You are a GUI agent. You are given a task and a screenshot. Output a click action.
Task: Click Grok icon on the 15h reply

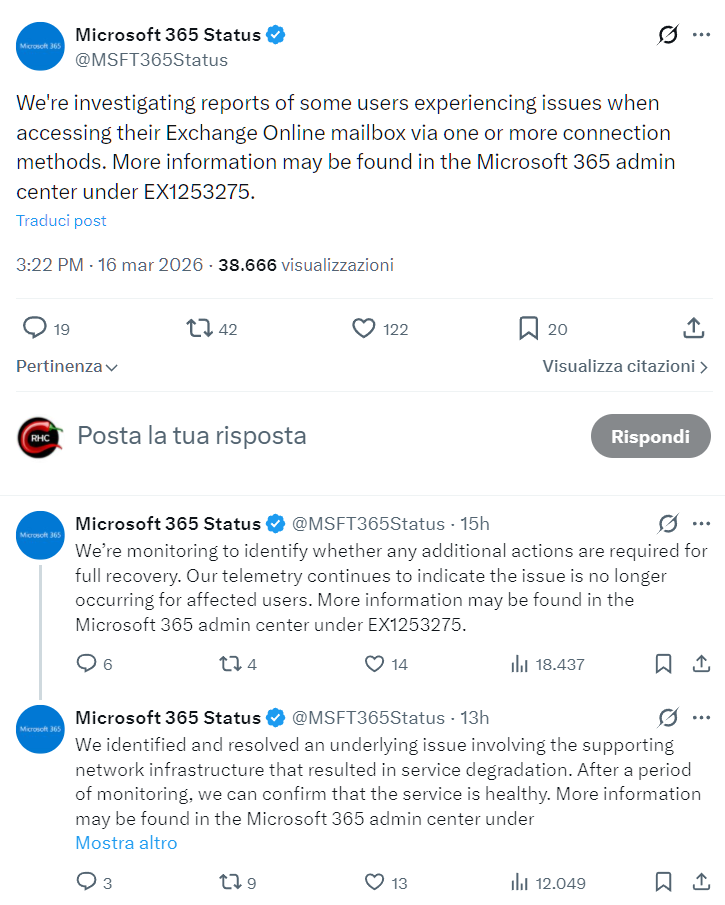(x=668, y=524)
